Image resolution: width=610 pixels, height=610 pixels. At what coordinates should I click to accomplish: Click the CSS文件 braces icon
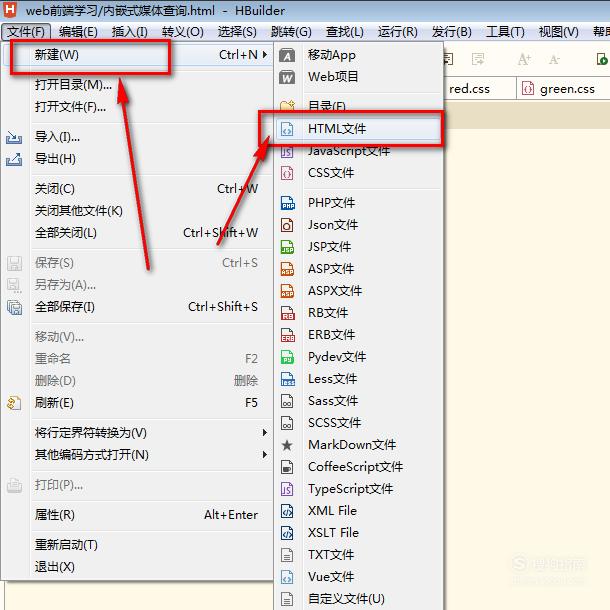coord(287,173)
